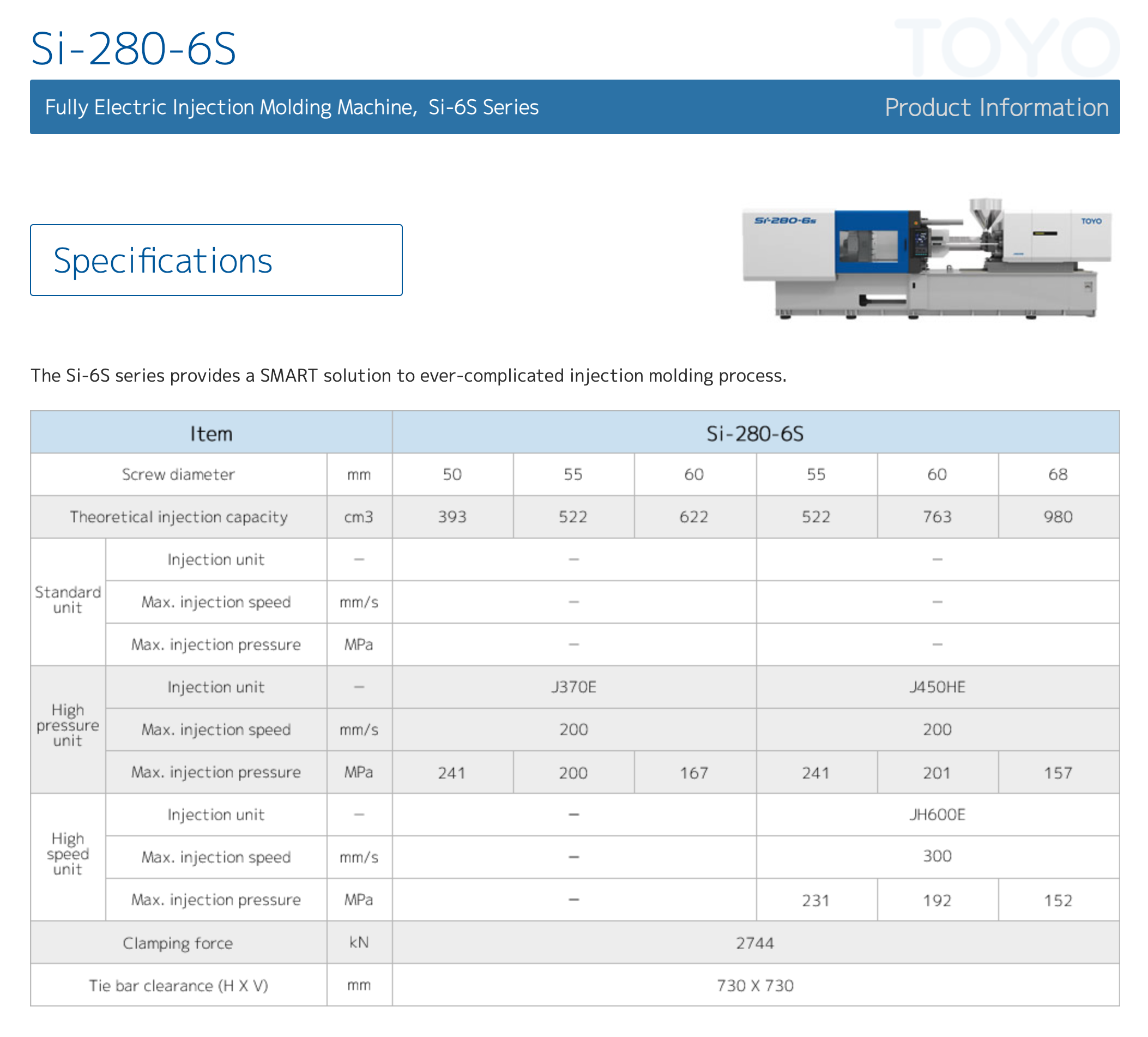Click the 'Tie bar clearance (H X V)' label
This screenshot has height=1037, width=1148.
(x=178, y=986)
